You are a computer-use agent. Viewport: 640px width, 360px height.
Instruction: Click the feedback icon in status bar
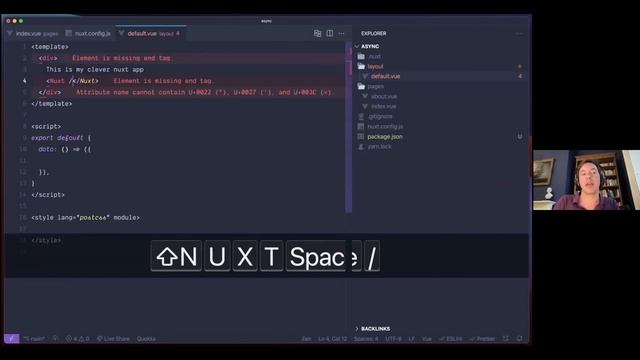tap(506, 339)
